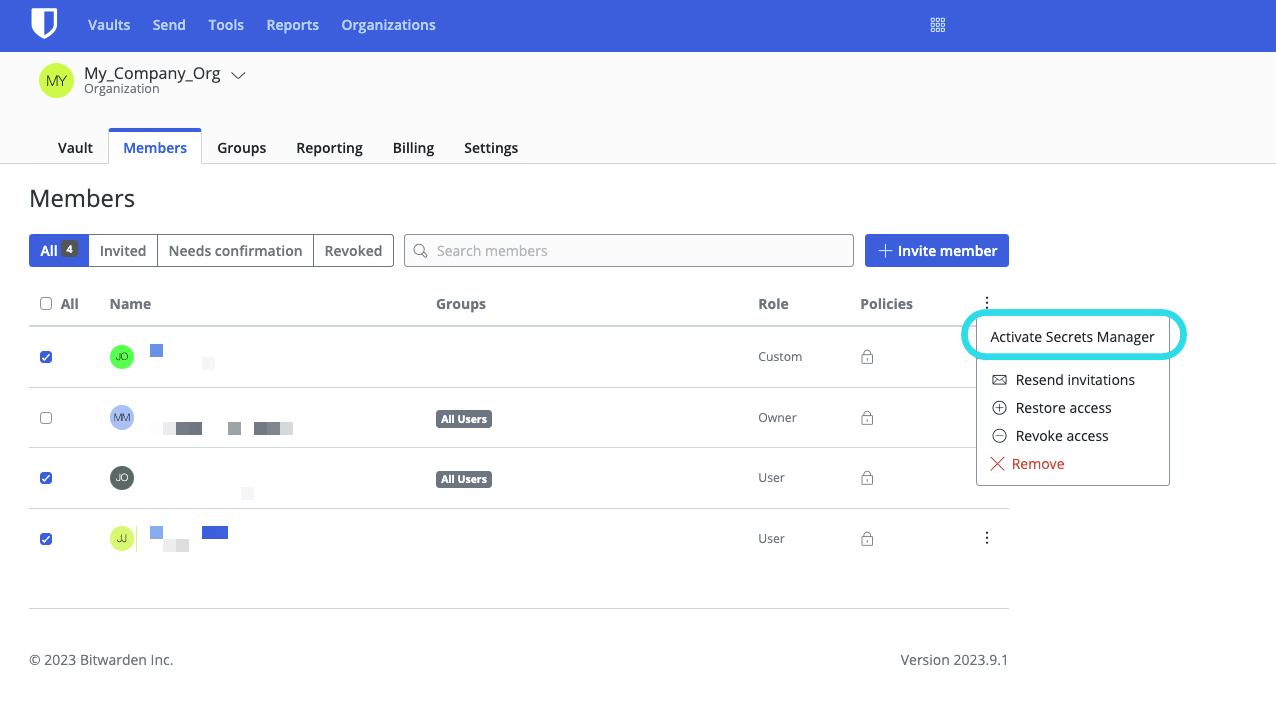Click the MM member avatar
This screenshot has width=1276, height=715.
pos(121,417)
